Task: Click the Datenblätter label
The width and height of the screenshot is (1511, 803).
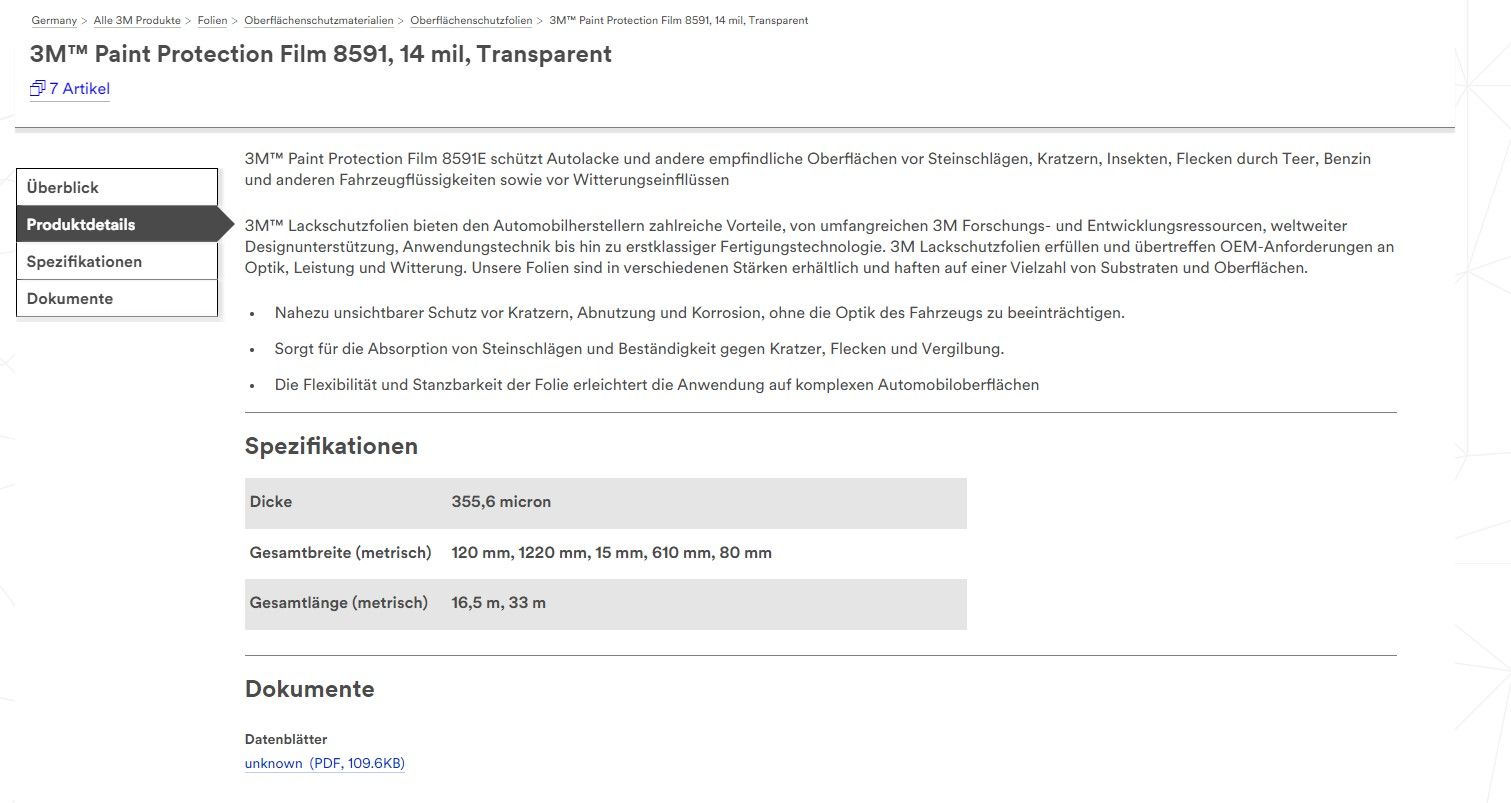Action: click(286, 739)
